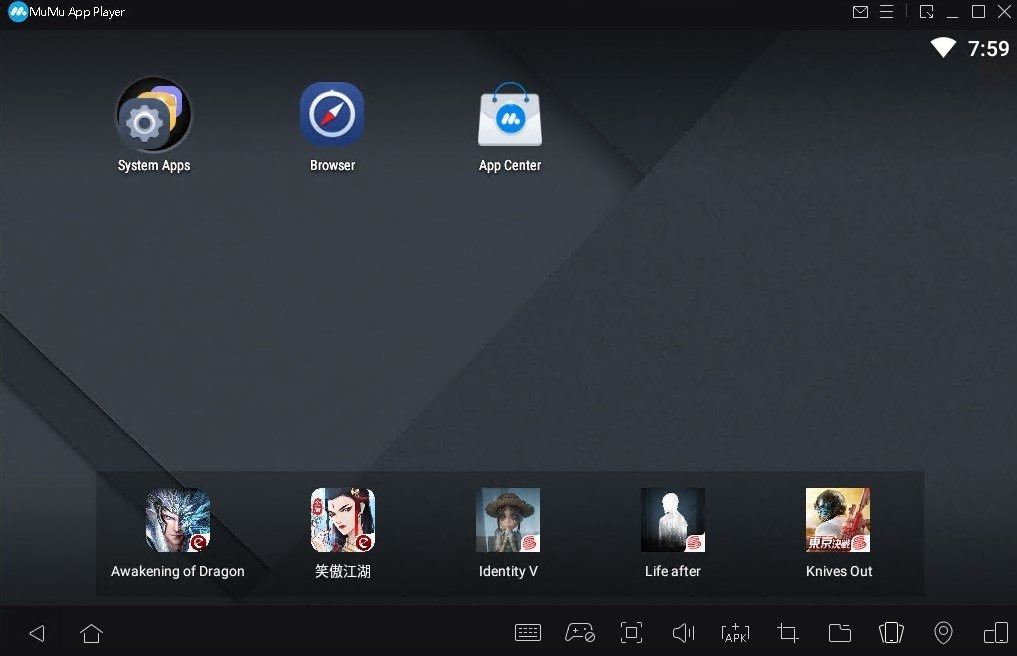1017x656 pixels.
Task: Click the window-with-arrow icon in title bar
Action: [926, 12]
